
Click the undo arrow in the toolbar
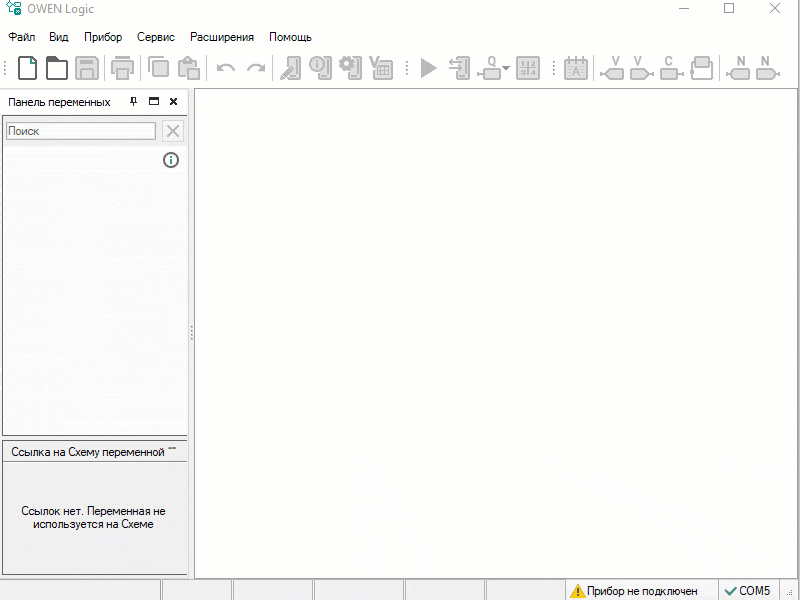point(226,68)
